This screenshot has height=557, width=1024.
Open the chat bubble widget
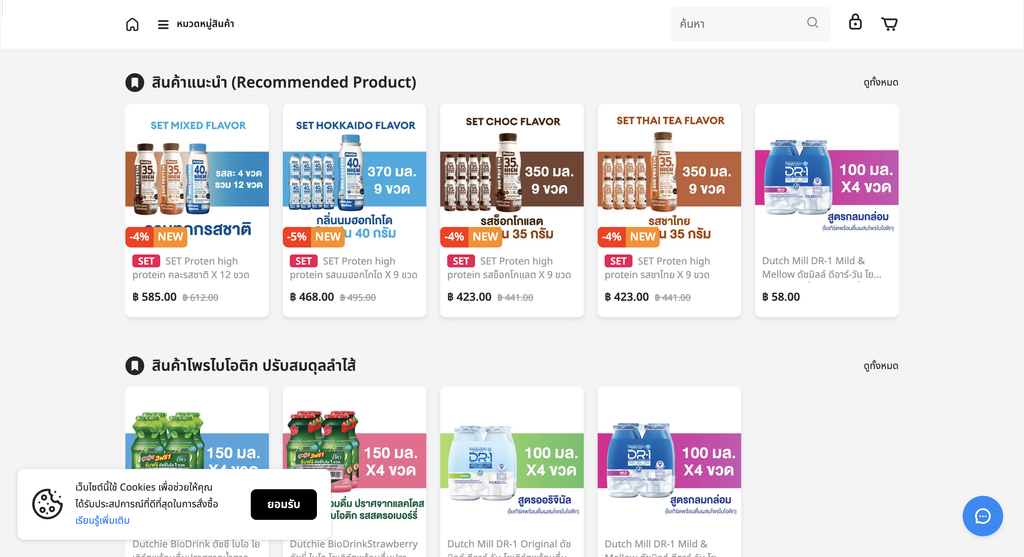[x=982, y=516]
